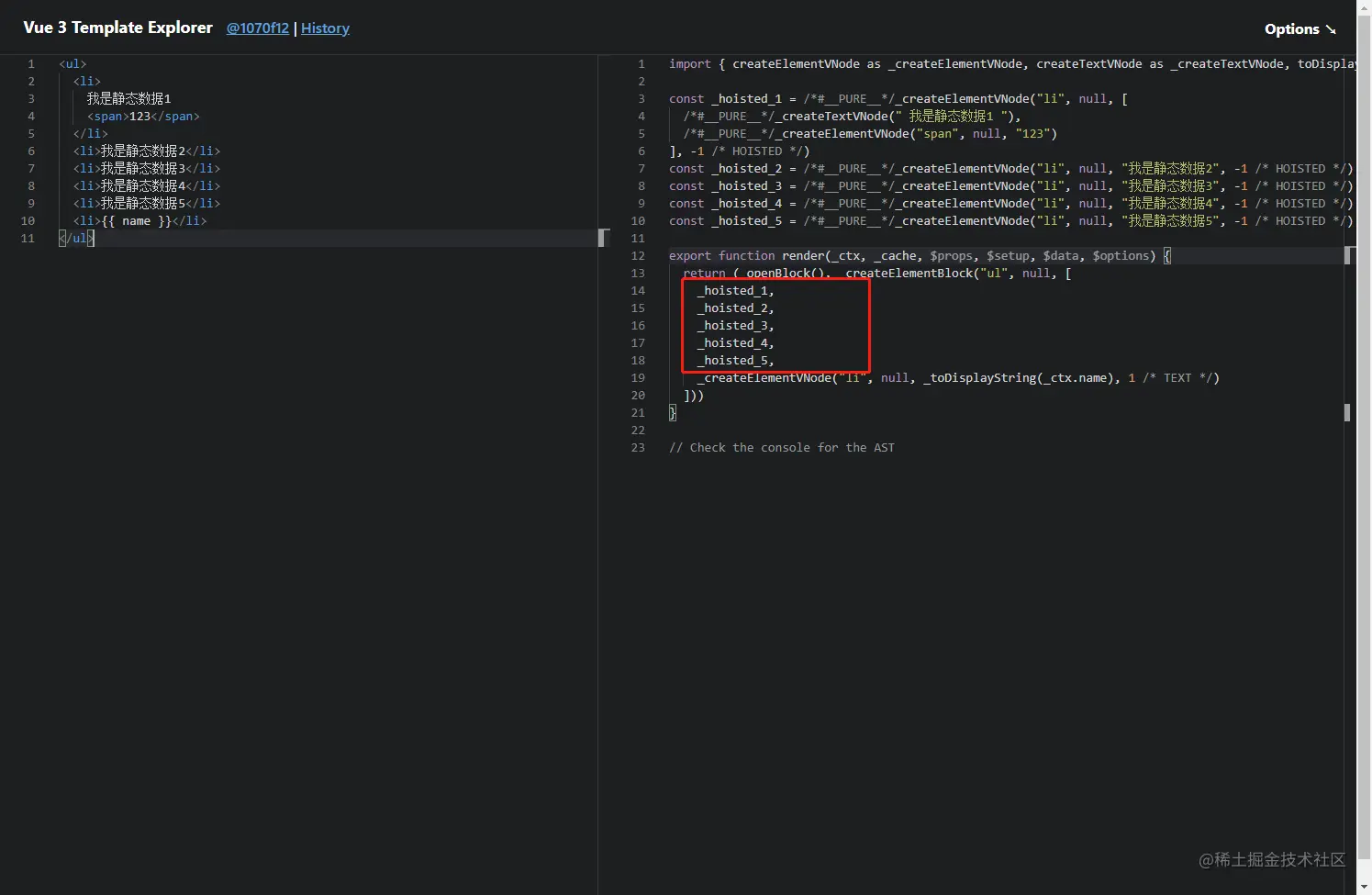
Task: Click the 'export function render' line
Action: (920, 256)
